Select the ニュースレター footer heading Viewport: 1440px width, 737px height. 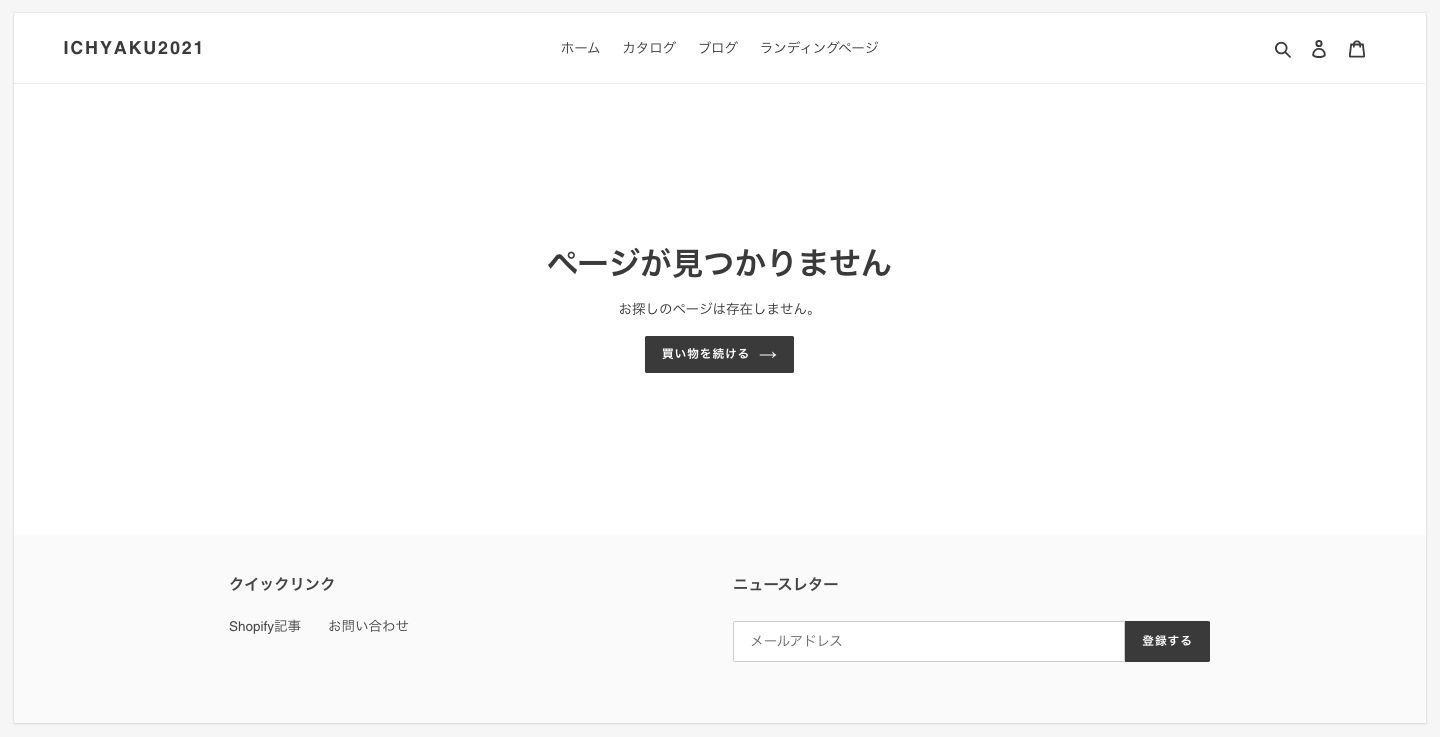(786, 584)
